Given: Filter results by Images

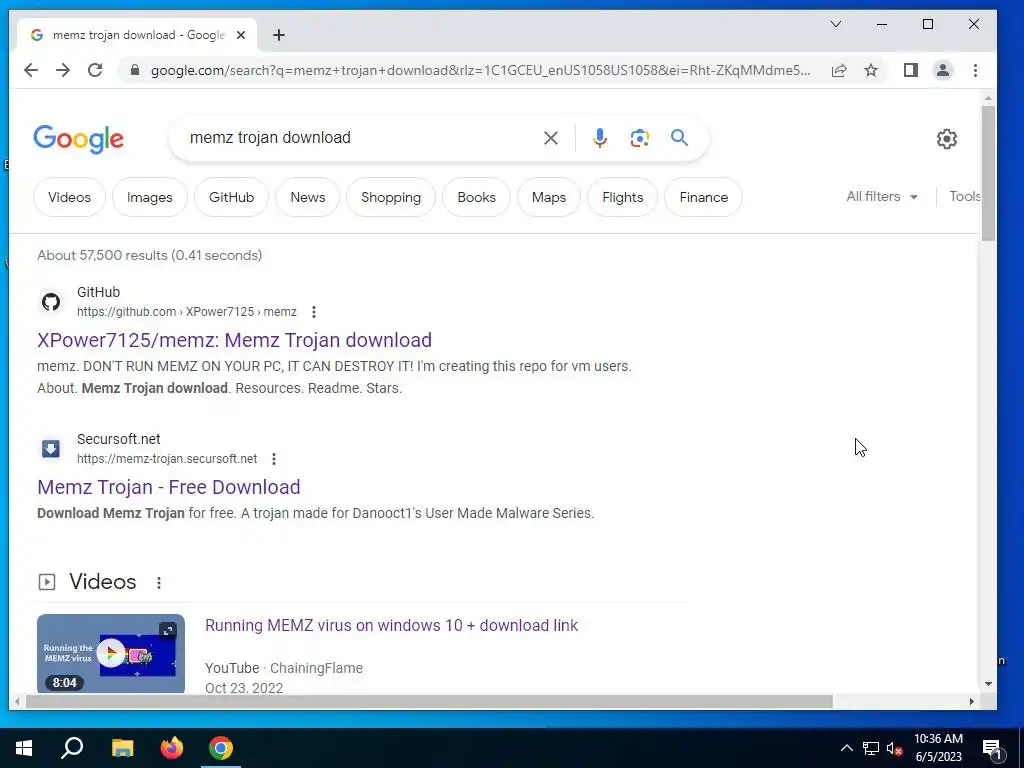Looking at the screenshot, I should point(150,197).
